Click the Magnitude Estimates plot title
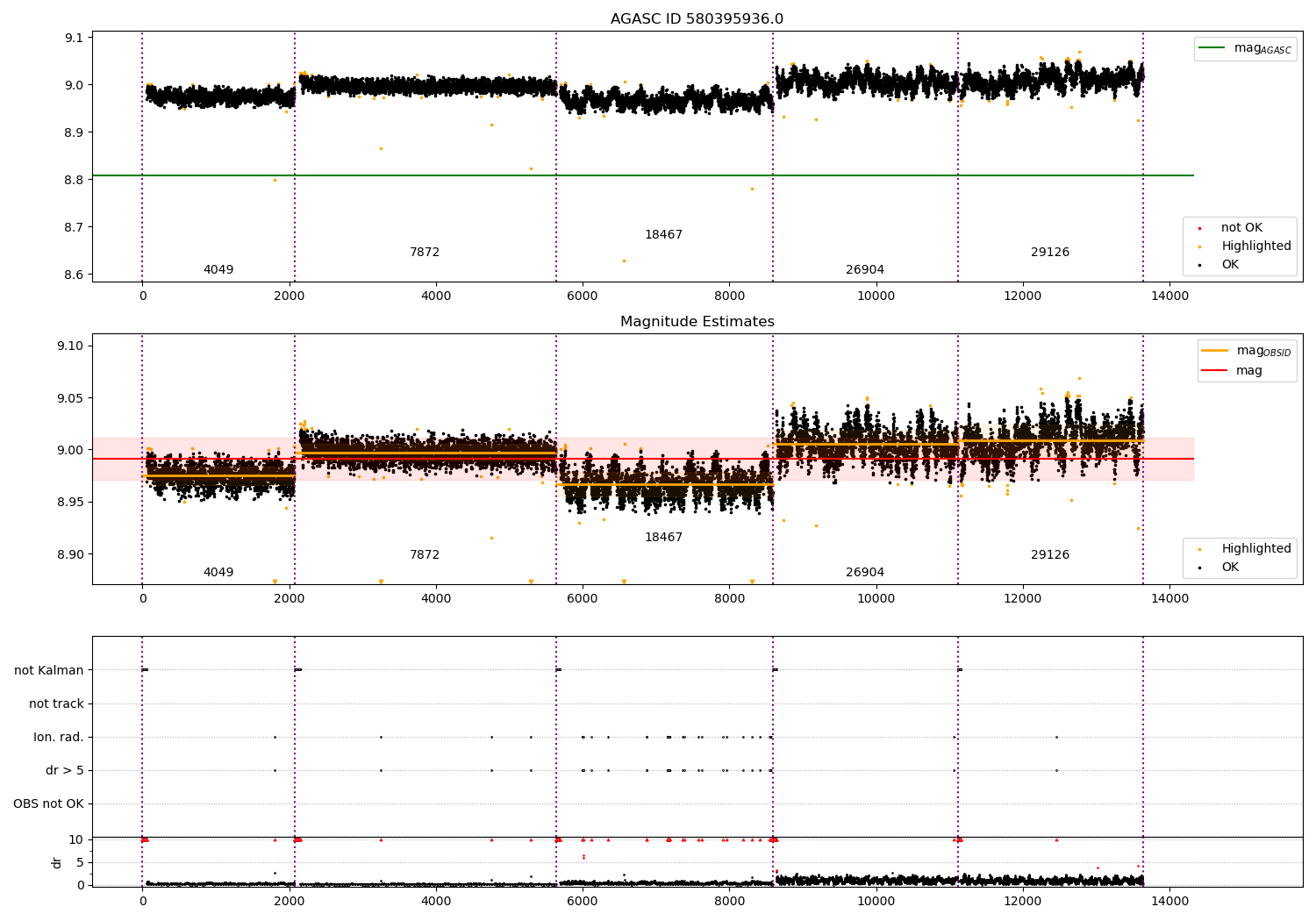 [x=697, y=322]
